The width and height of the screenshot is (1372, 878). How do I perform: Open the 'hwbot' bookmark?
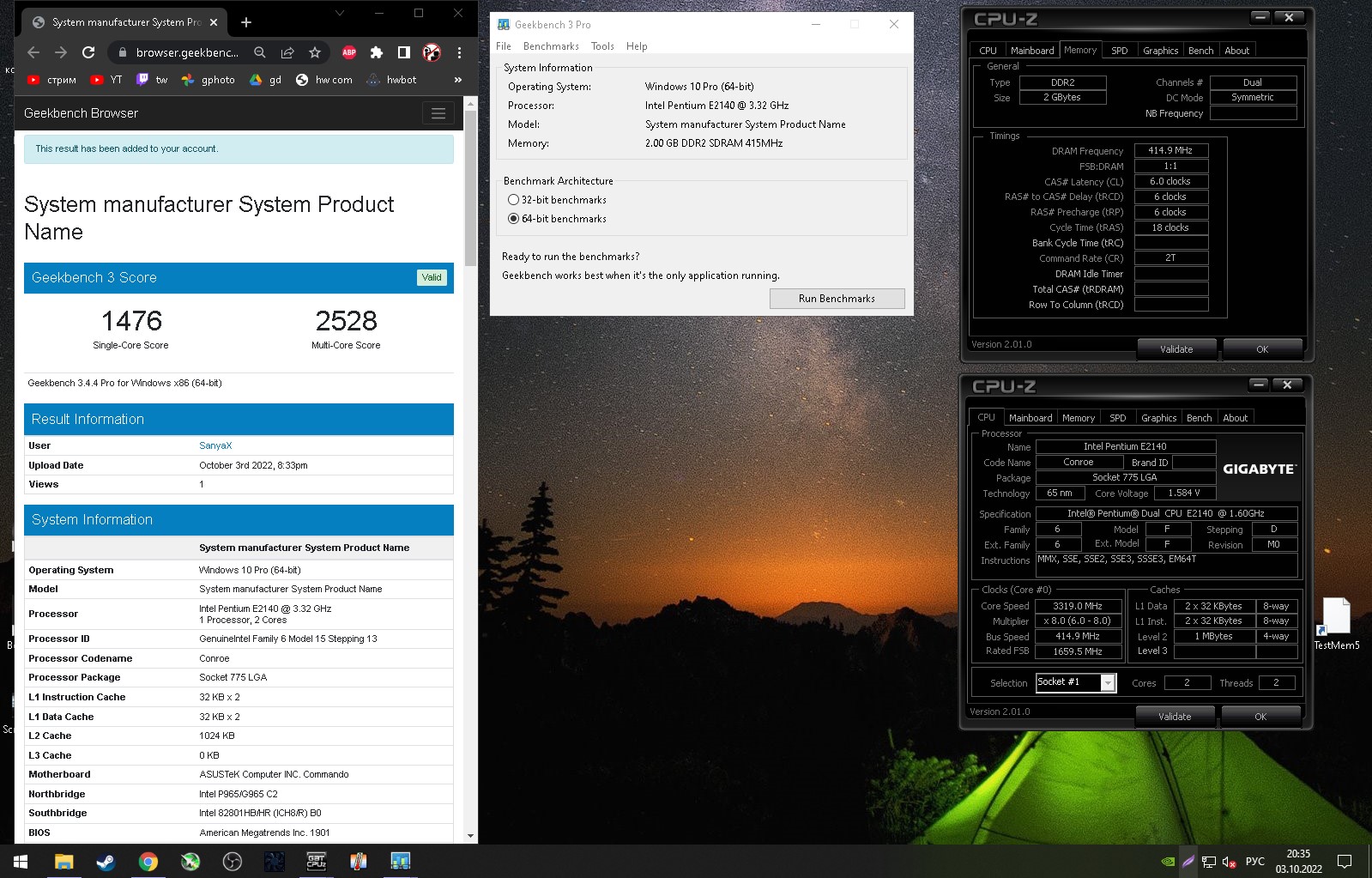[391, 80]
